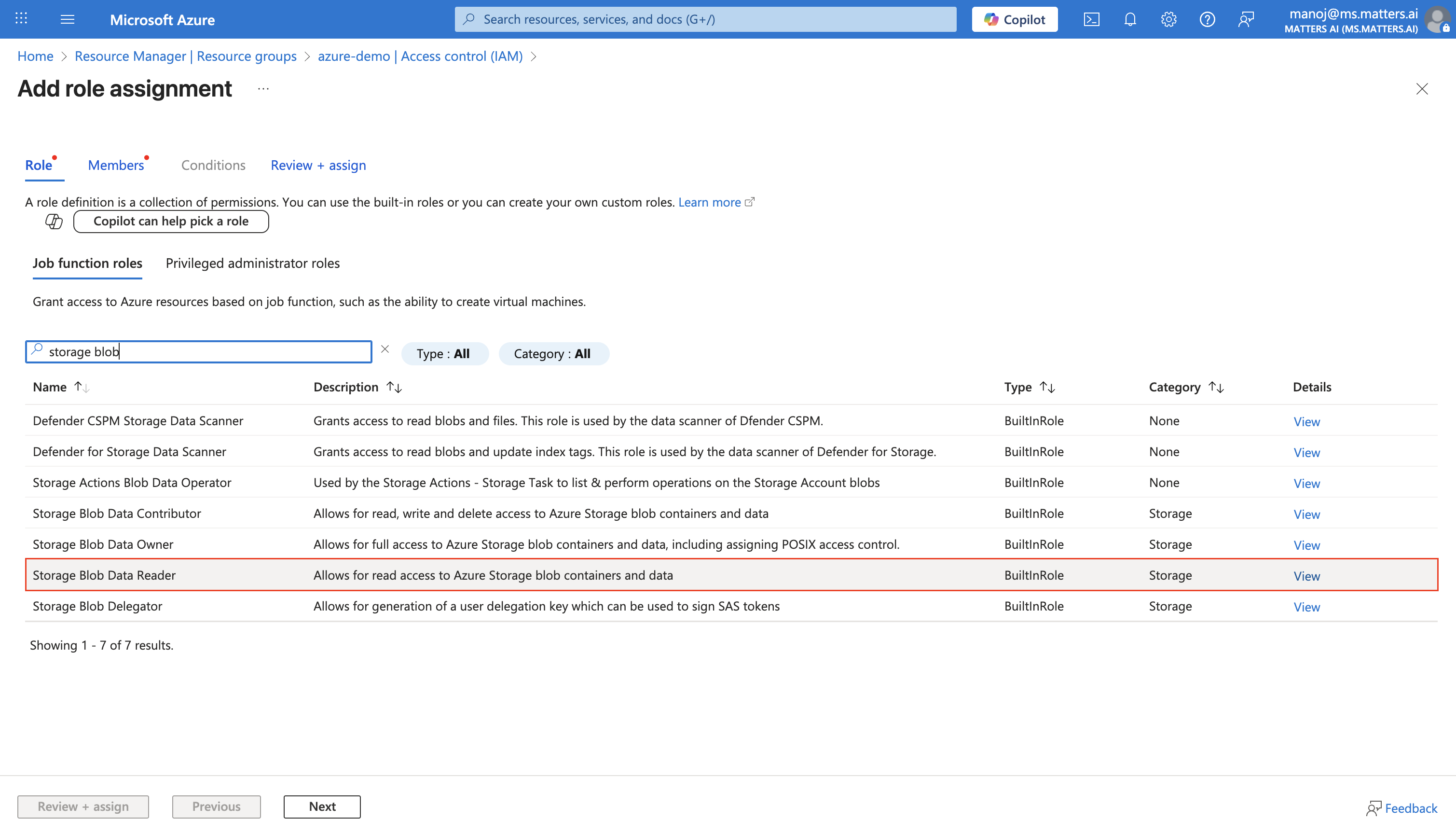Image resolution: width=1456 pixels, height=834 pixels.
Task: Open the help question mark icon
Action: [x=1207, y=19]
